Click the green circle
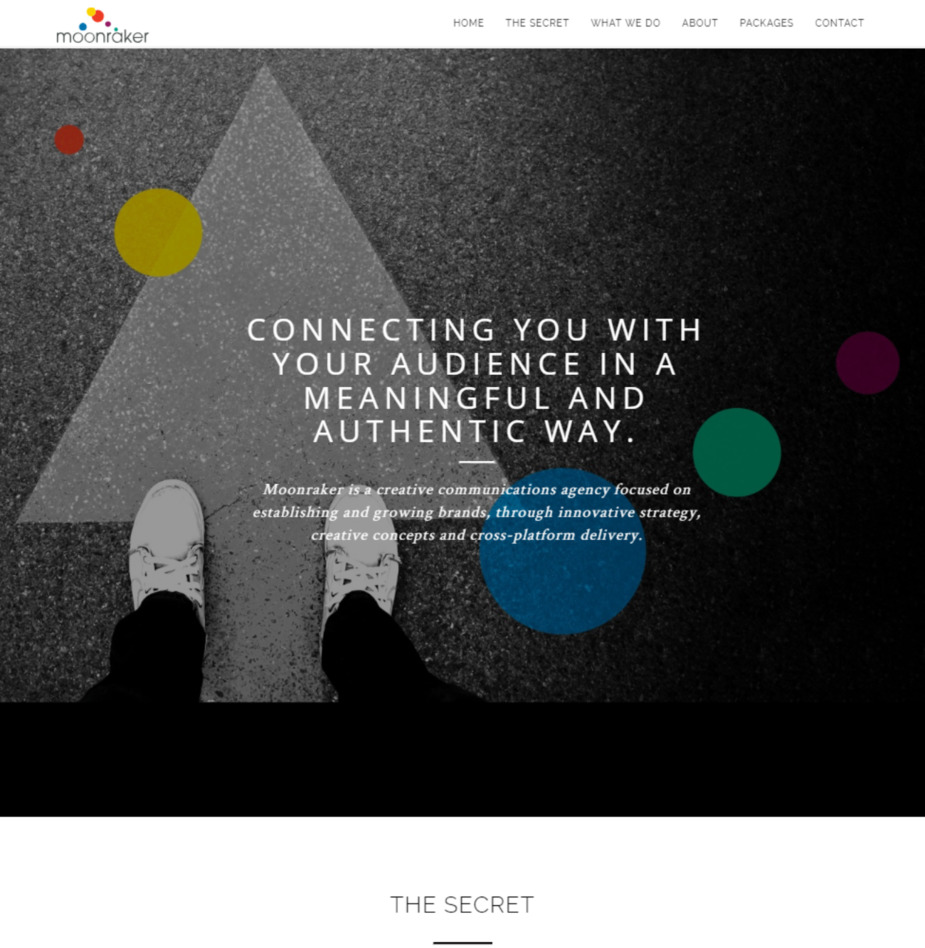 point(736,452)
